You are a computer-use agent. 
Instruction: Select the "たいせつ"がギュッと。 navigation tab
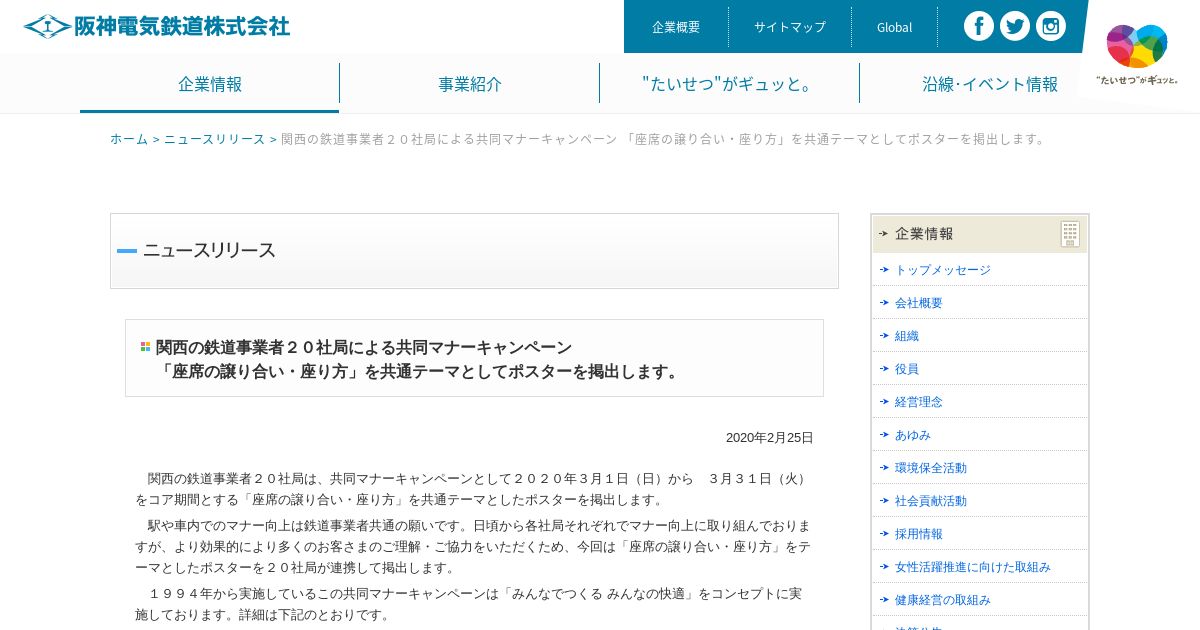729,84
